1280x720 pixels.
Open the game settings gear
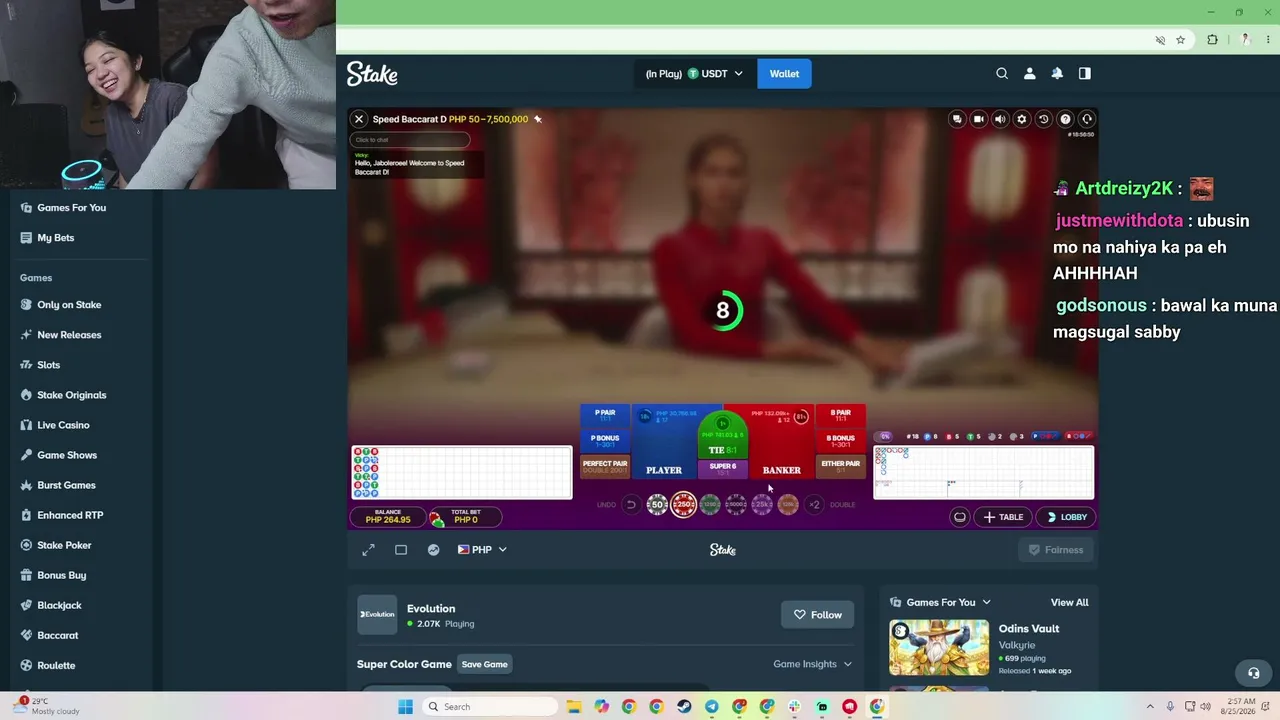coord(1022,119)
